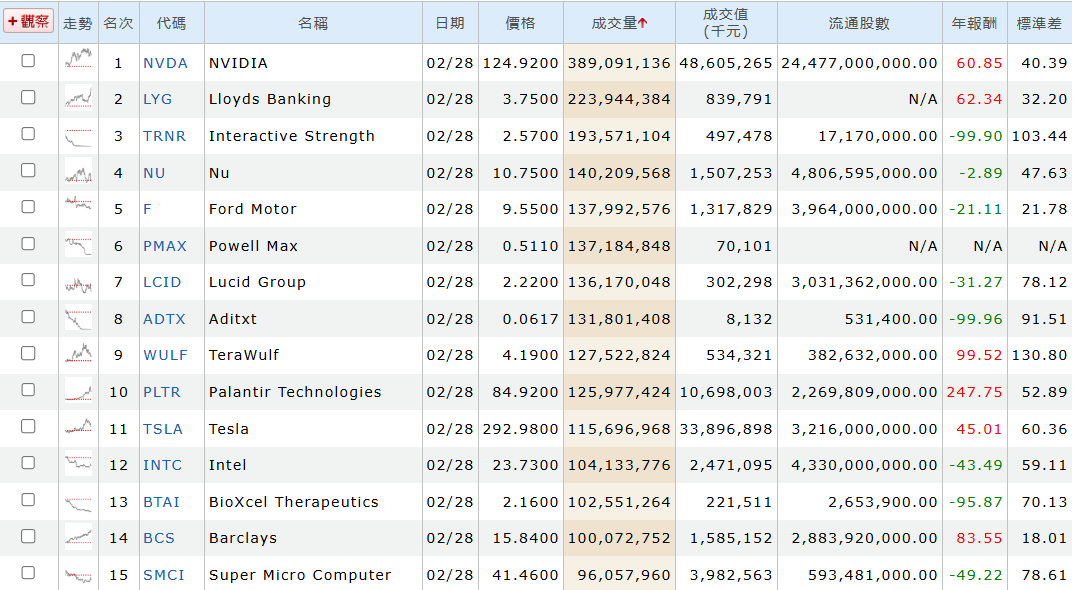Image resolution: width=1076 pixels, height=590 pixels.
Task: Tick the checkbox for NVIDIA row
Action: point(28,61)
